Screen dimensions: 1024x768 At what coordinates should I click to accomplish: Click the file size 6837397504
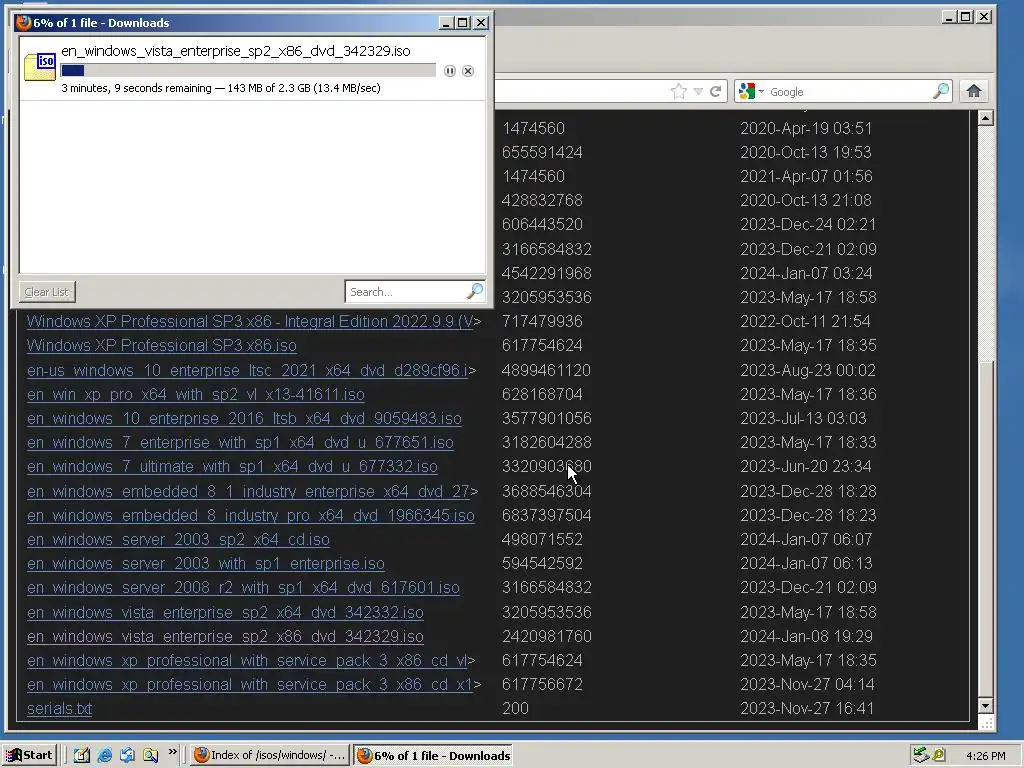click(547, 515)
